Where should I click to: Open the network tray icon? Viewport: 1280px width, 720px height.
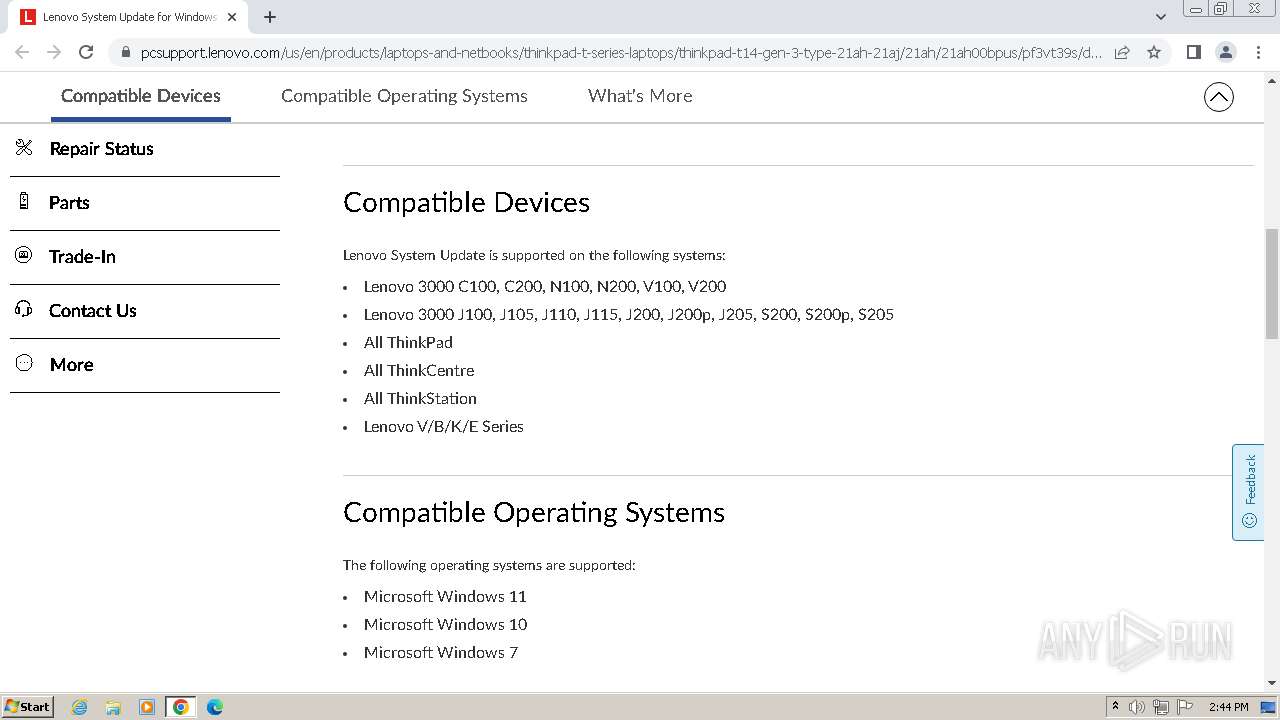[x=1161, y=707]
